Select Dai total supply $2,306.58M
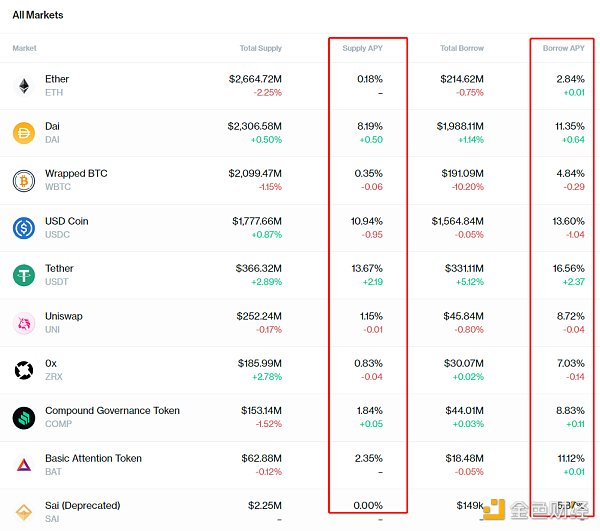600x531 pixels. tap(254, 126)
